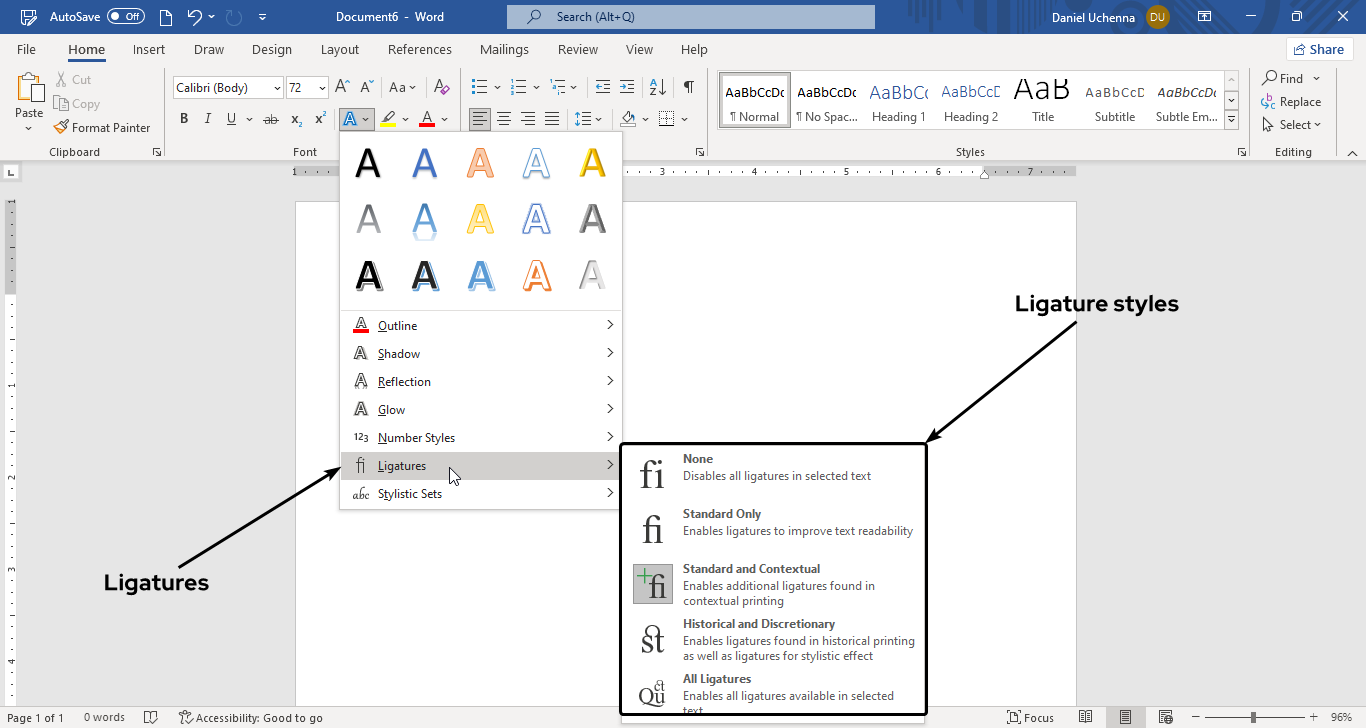Viewport: 1366px width, 728px height.
Task: Click the Bold formatting icon
Action: 184,119
